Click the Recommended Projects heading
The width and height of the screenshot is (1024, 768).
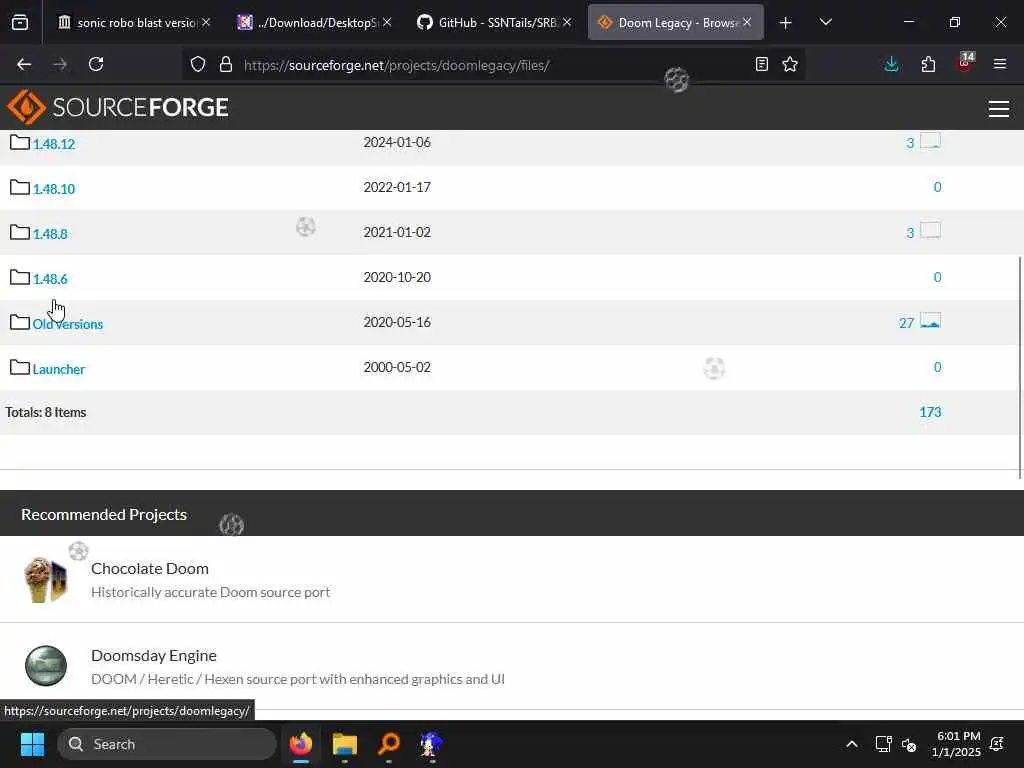coord(104,515)
